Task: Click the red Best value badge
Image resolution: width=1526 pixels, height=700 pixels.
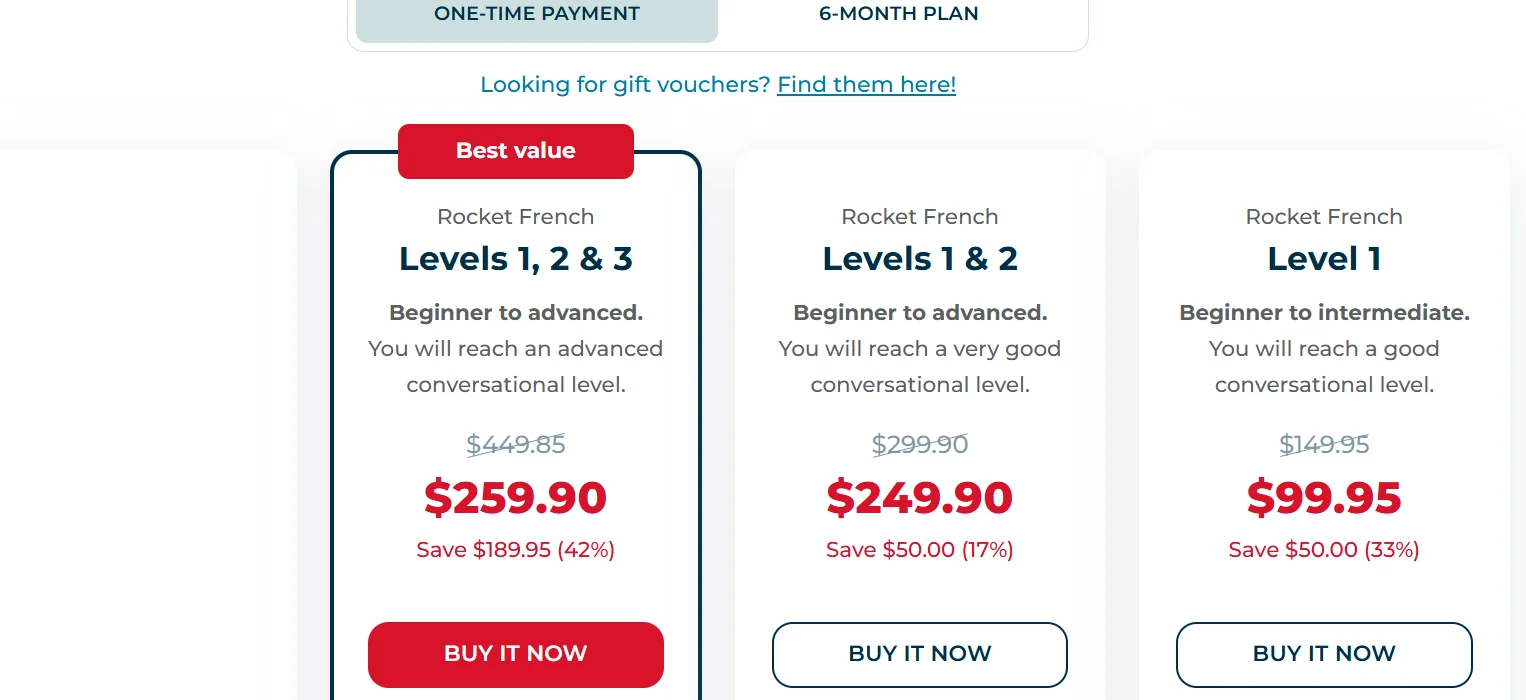Action: click(x=515, y=151)
